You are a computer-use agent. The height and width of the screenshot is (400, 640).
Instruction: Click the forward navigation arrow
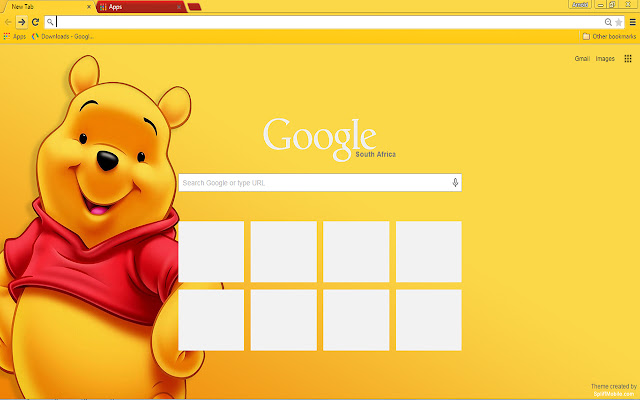pos(21,21)
